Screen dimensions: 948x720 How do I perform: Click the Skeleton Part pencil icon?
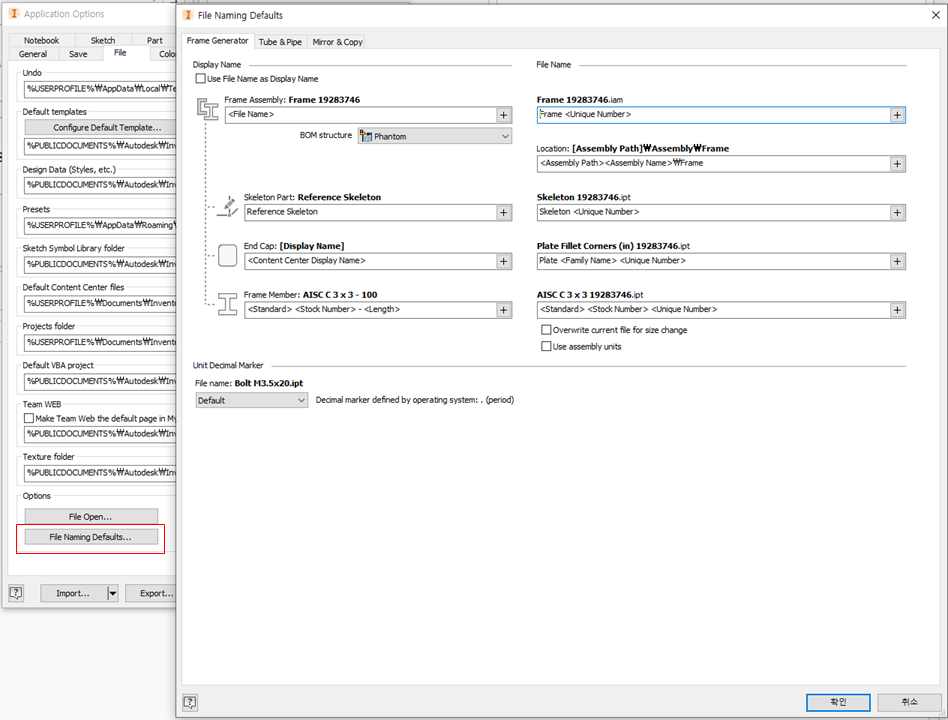pos(227,204)
